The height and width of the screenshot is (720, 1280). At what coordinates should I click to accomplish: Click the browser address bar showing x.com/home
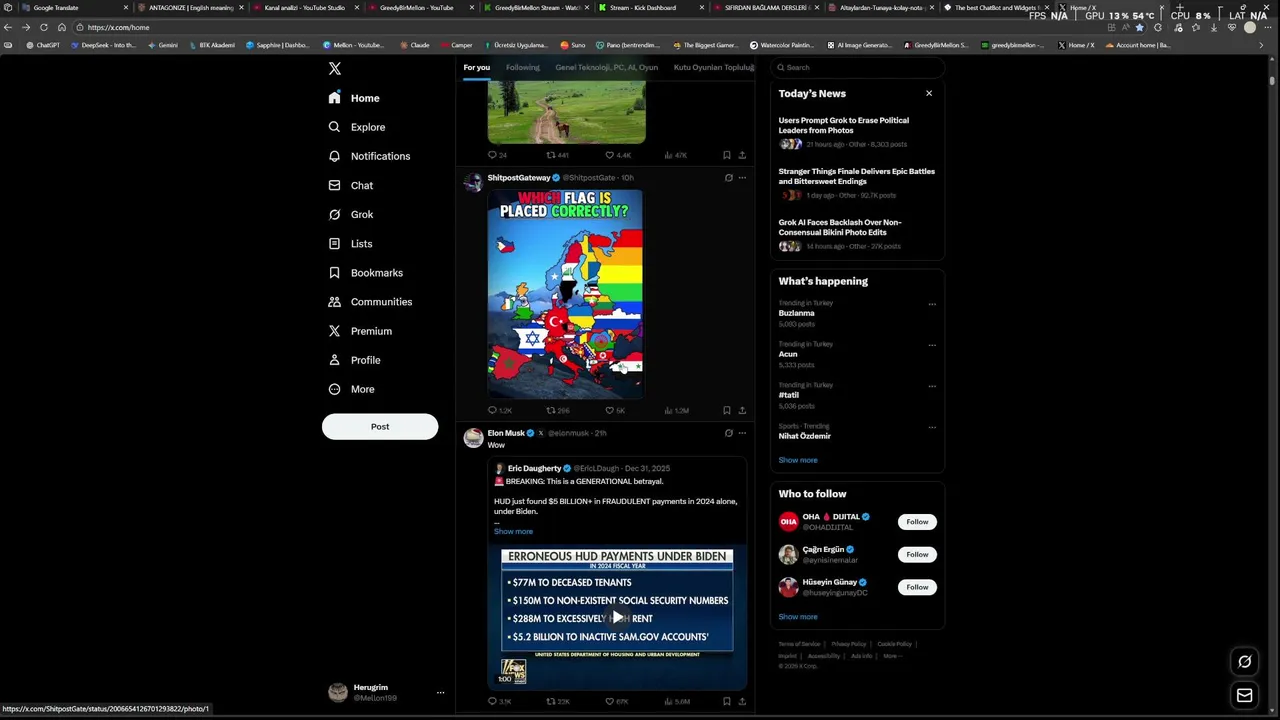(x=590, y=27)
